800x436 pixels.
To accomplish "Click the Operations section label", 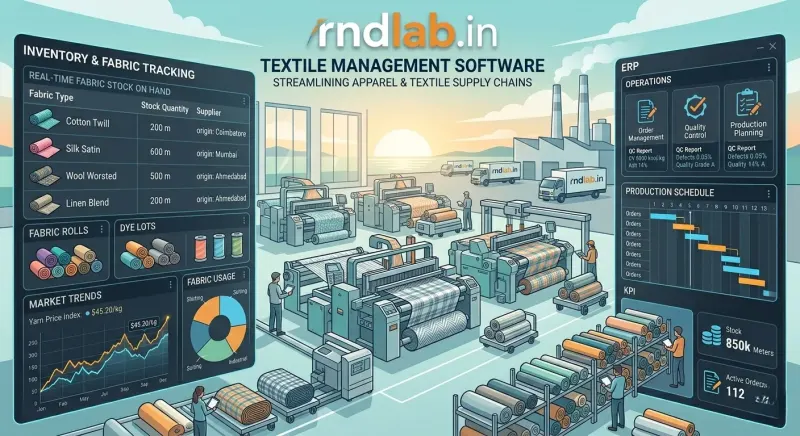I will 648,82.
